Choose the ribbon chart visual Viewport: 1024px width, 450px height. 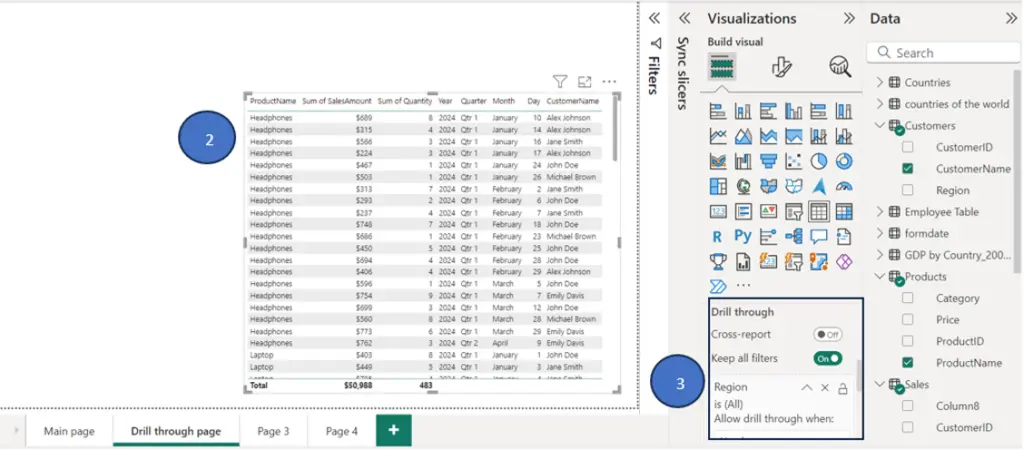pos(718,161)
